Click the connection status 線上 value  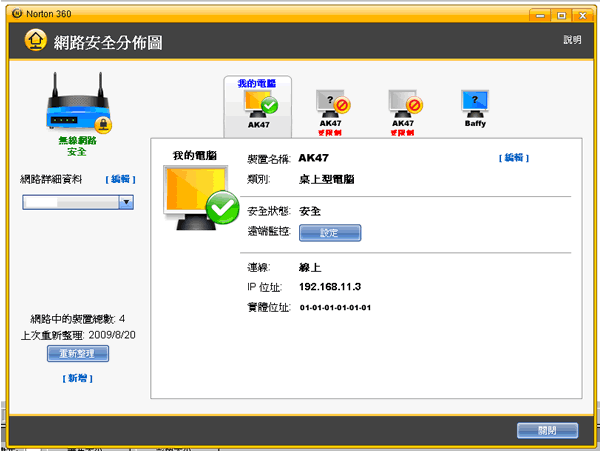pos(310,267)
